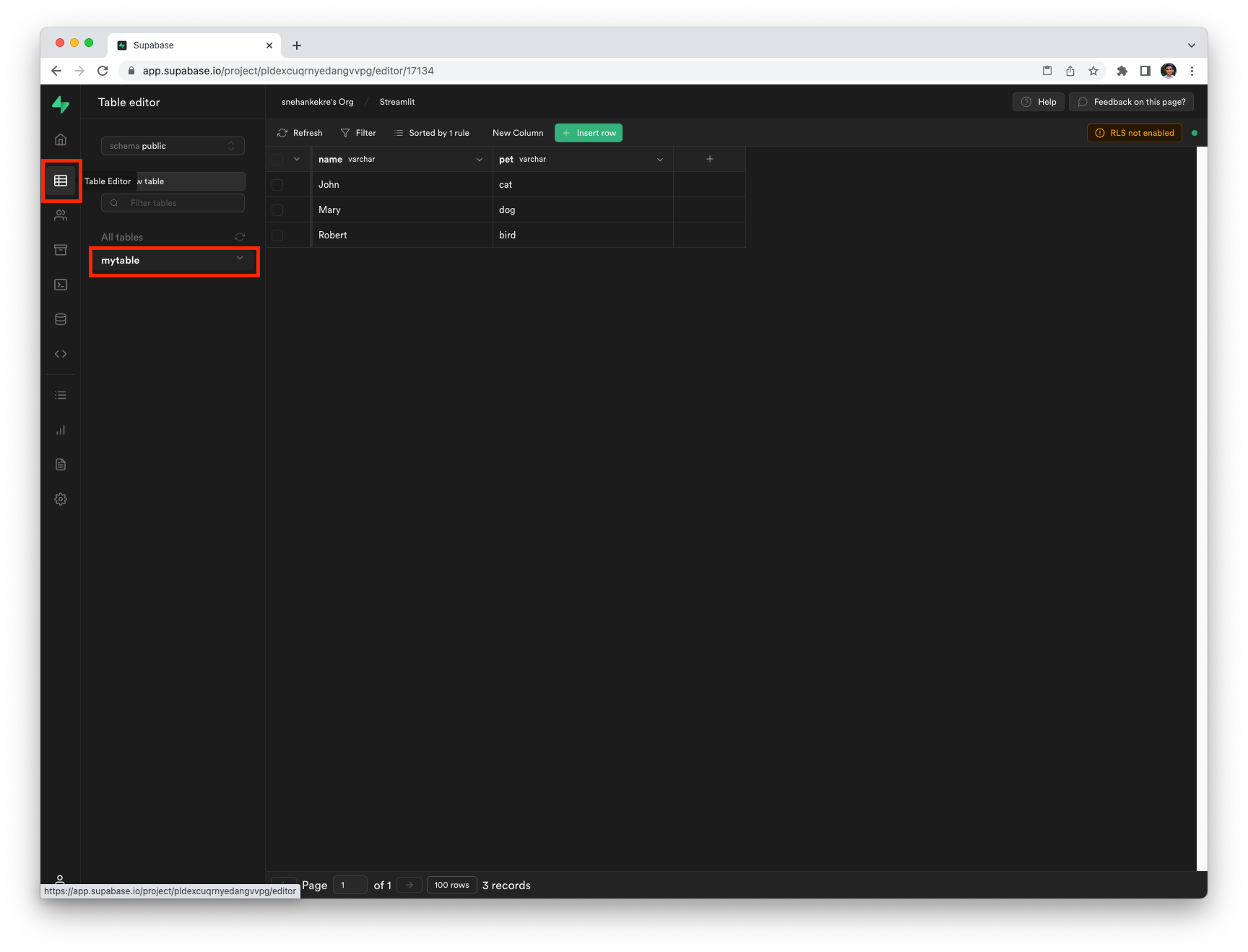Open the Filter menu in toolbar

pyautogui.click(x=358, y=133)
